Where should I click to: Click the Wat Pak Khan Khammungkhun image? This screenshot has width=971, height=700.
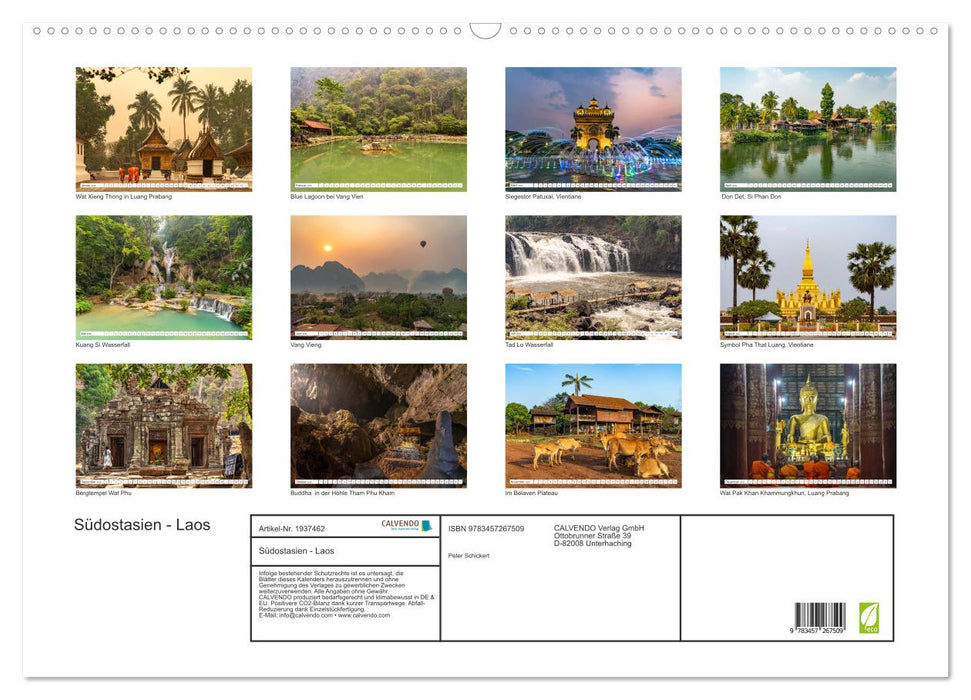pos(808,425)
